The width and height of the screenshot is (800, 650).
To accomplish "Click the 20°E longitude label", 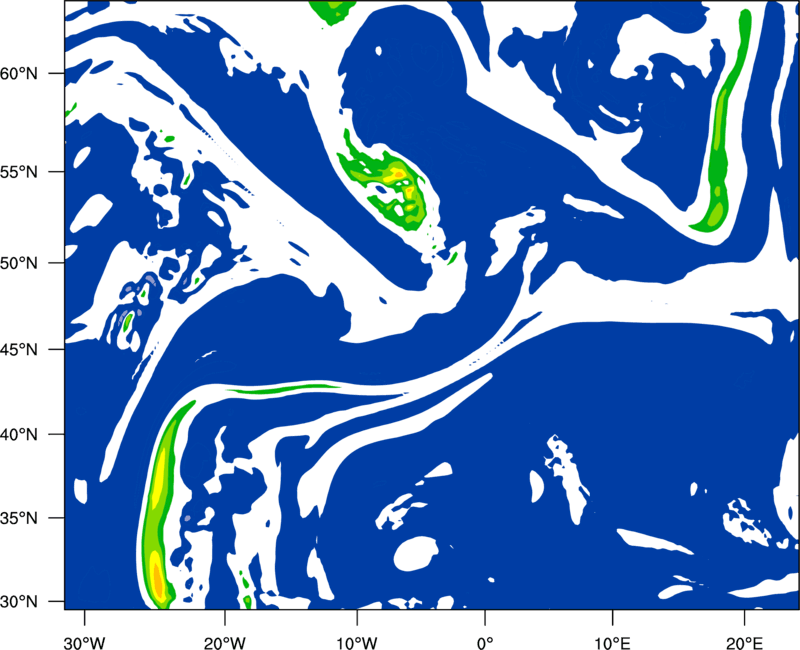I will coord(744,643).
